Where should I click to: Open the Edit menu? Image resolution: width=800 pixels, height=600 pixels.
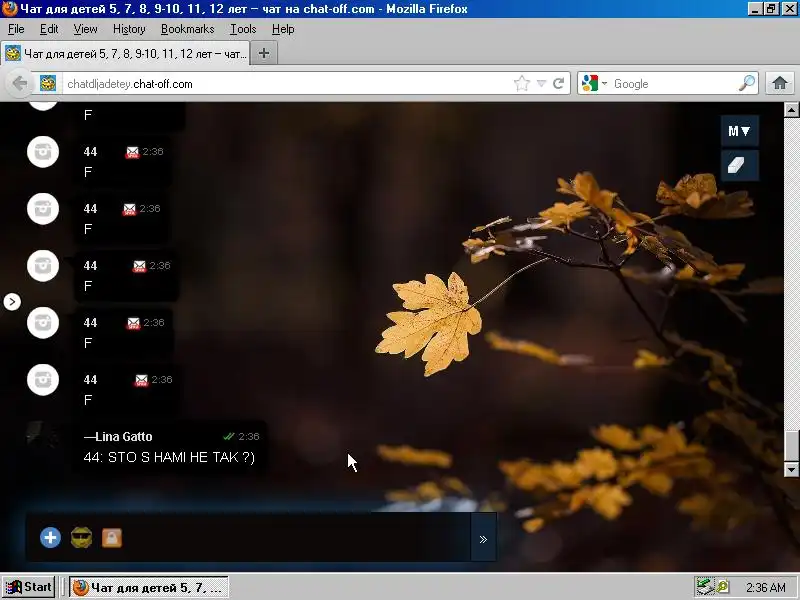point(49,29)
